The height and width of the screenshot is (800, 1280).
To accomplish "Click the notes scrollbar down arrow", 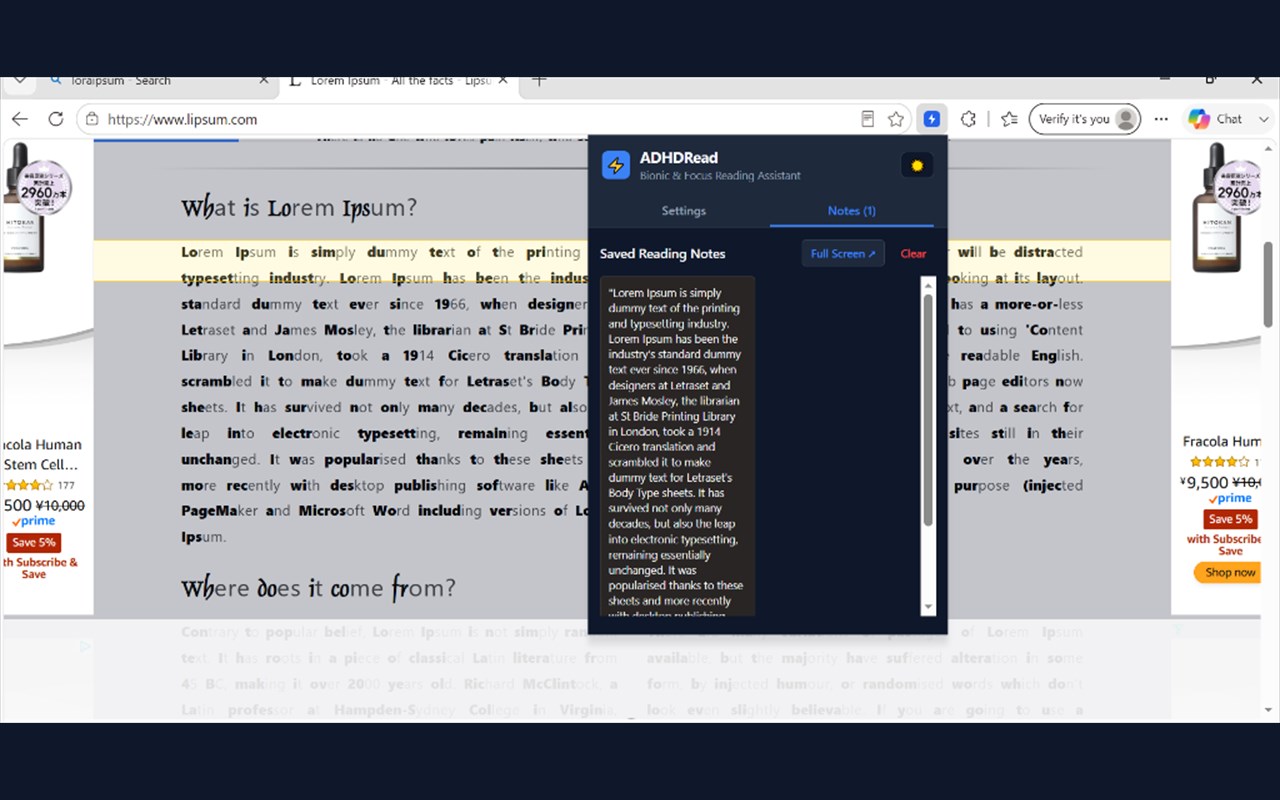I will 928,608.
